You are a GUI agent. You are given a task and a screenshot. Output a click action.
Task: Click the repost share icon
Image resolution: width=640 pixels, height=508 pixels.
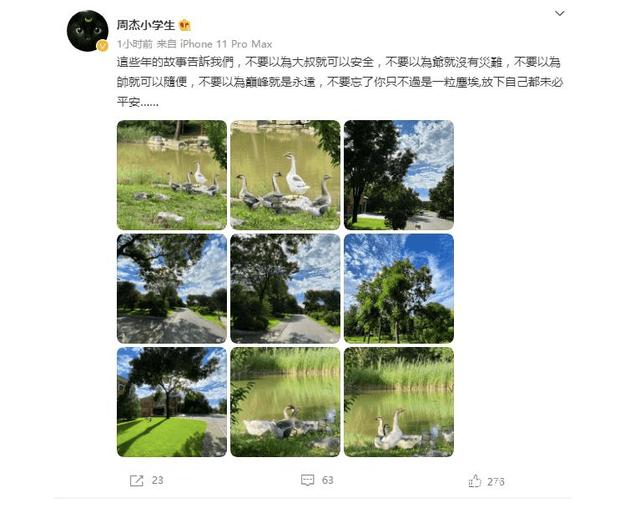click(x=136, y=481)
